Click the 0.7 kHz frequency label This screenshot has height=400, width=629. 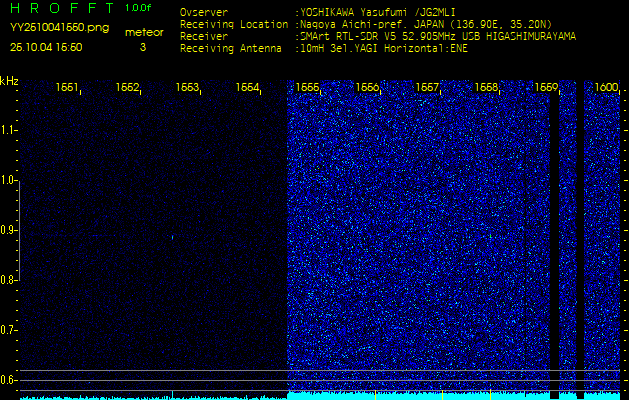(x=9, y=329)
